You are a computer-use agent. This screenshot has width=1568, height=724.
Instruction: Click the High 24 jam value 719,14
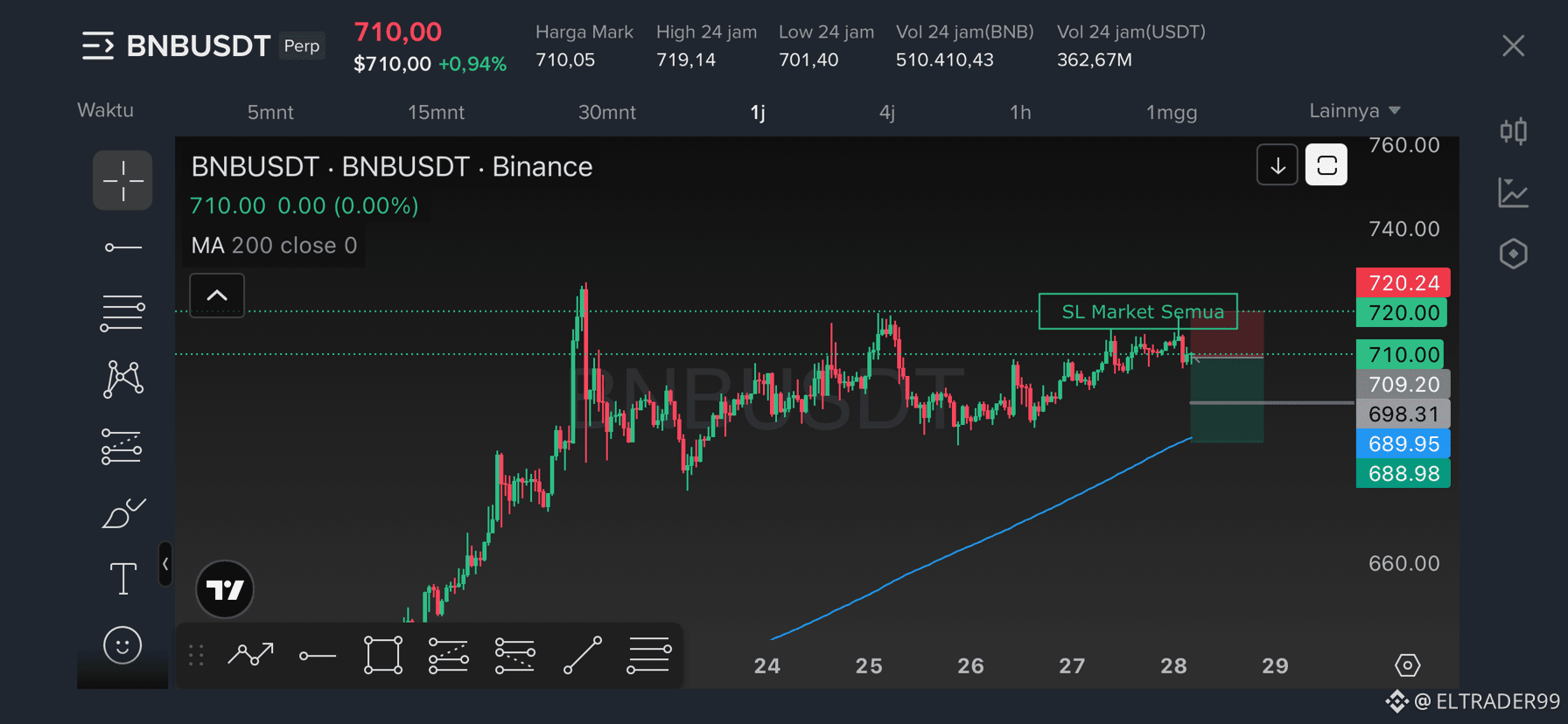(x=686, y=59)
